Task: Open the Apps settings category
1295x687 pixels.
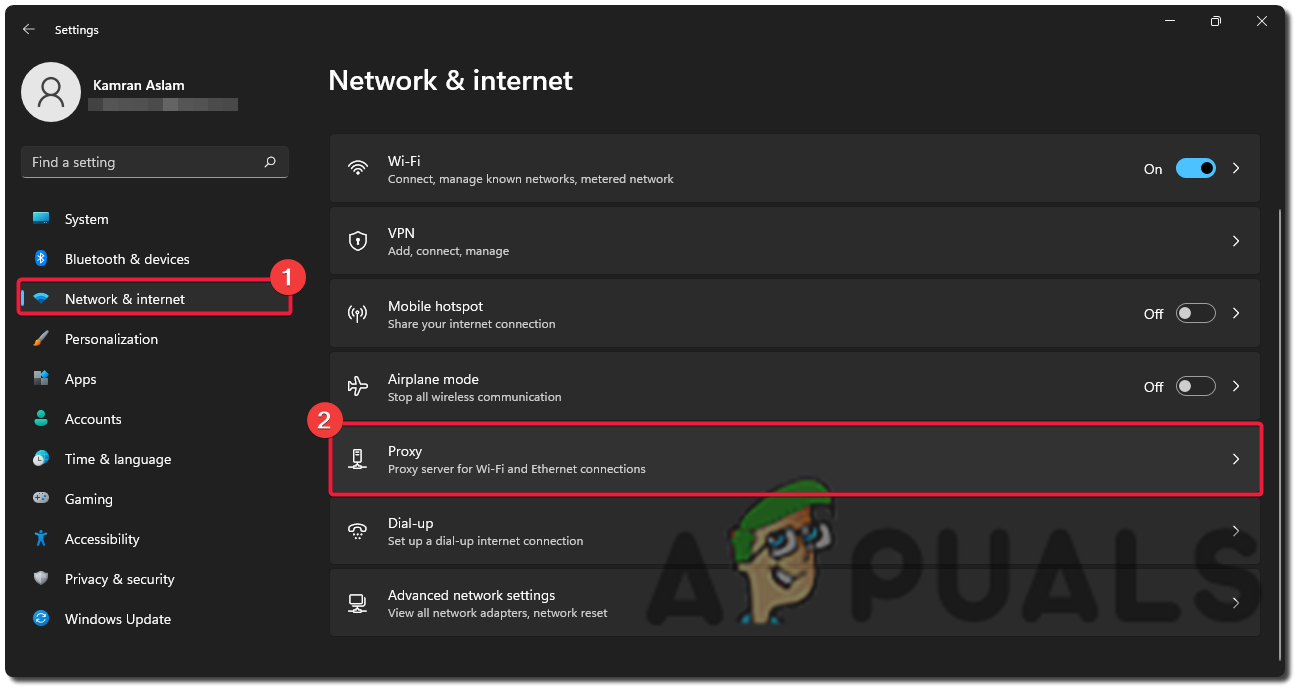Action: (81, 379)
